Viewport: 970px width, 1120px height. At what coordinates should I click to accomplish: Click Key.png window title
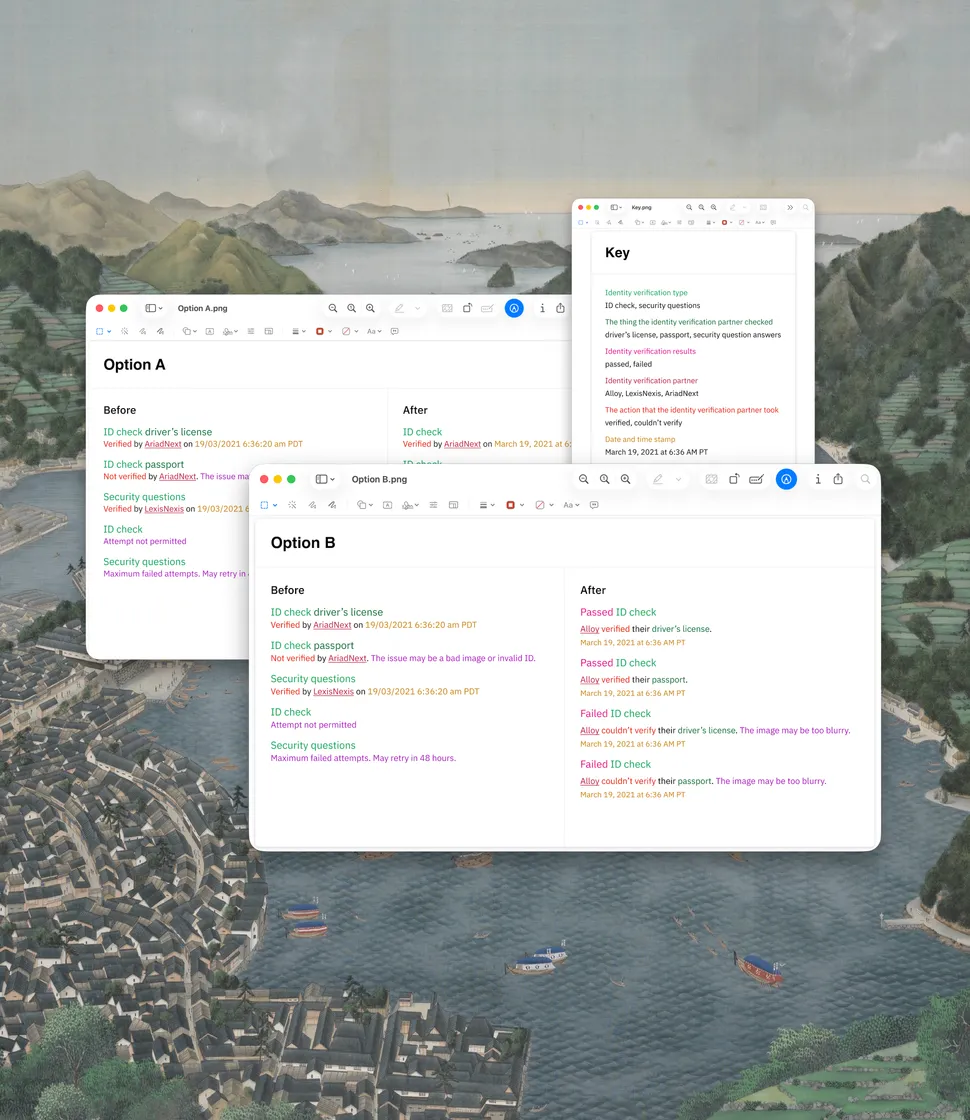641,207
